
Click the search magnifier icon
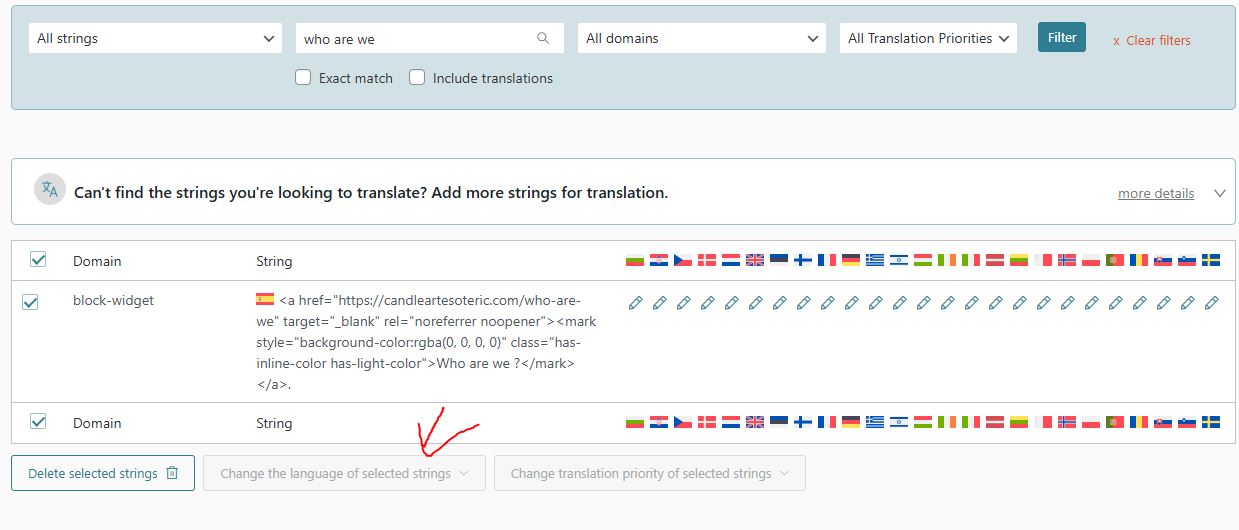pos(543,39)
